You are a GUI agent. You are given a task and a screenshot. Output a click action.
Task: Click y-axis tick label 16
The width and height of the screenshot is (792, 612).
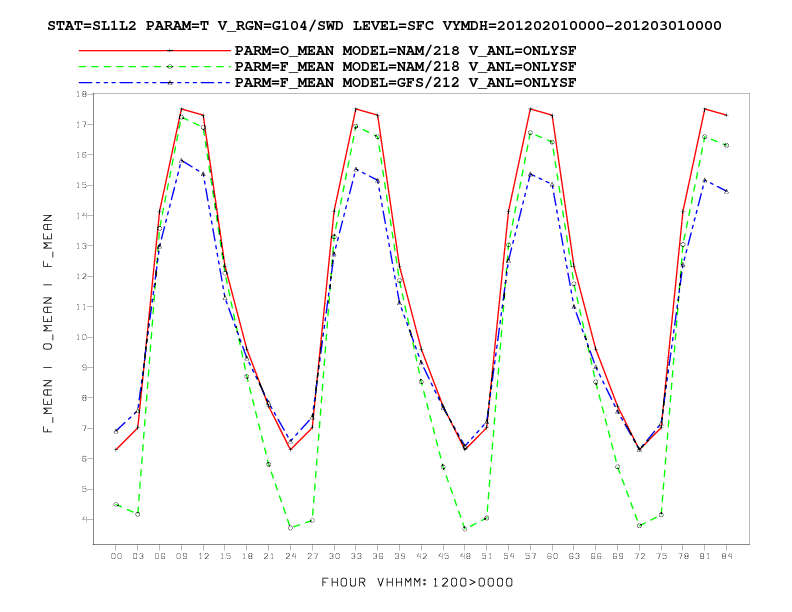pos(82,155)
